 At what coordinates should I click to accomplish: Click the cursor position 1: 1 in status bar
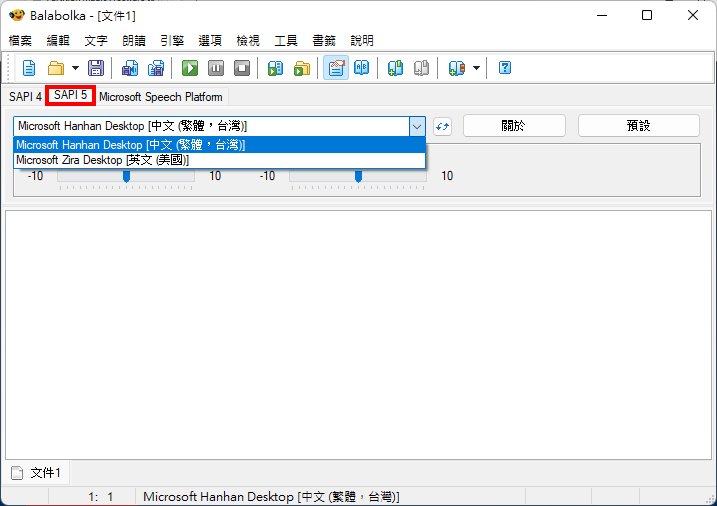click(x=101, y=497)
